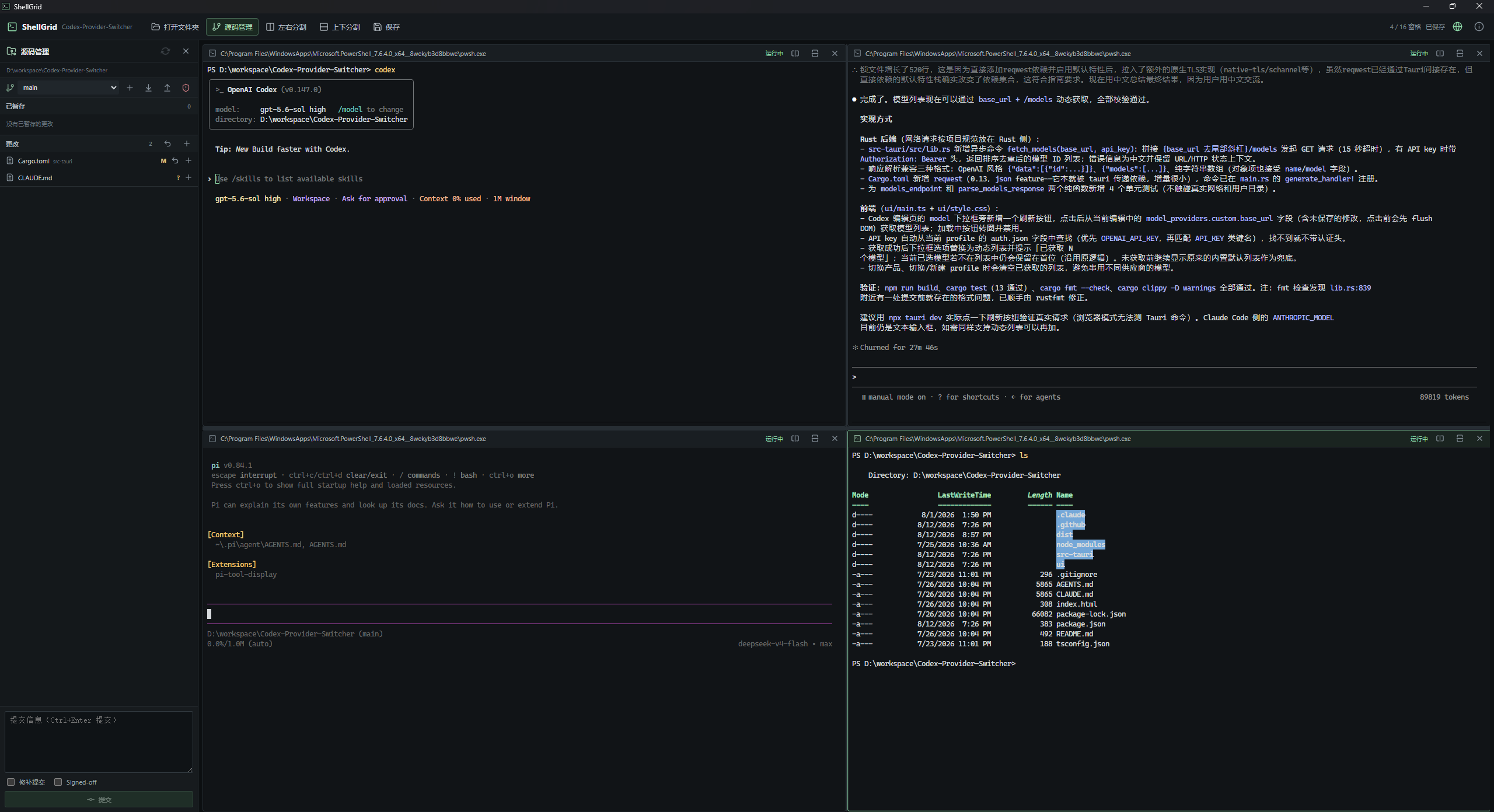Image resolution: width=1494 pixels, height=812 pixels.
Task: Split Claude summary pane top-bottom
Action: point(1460,53)
